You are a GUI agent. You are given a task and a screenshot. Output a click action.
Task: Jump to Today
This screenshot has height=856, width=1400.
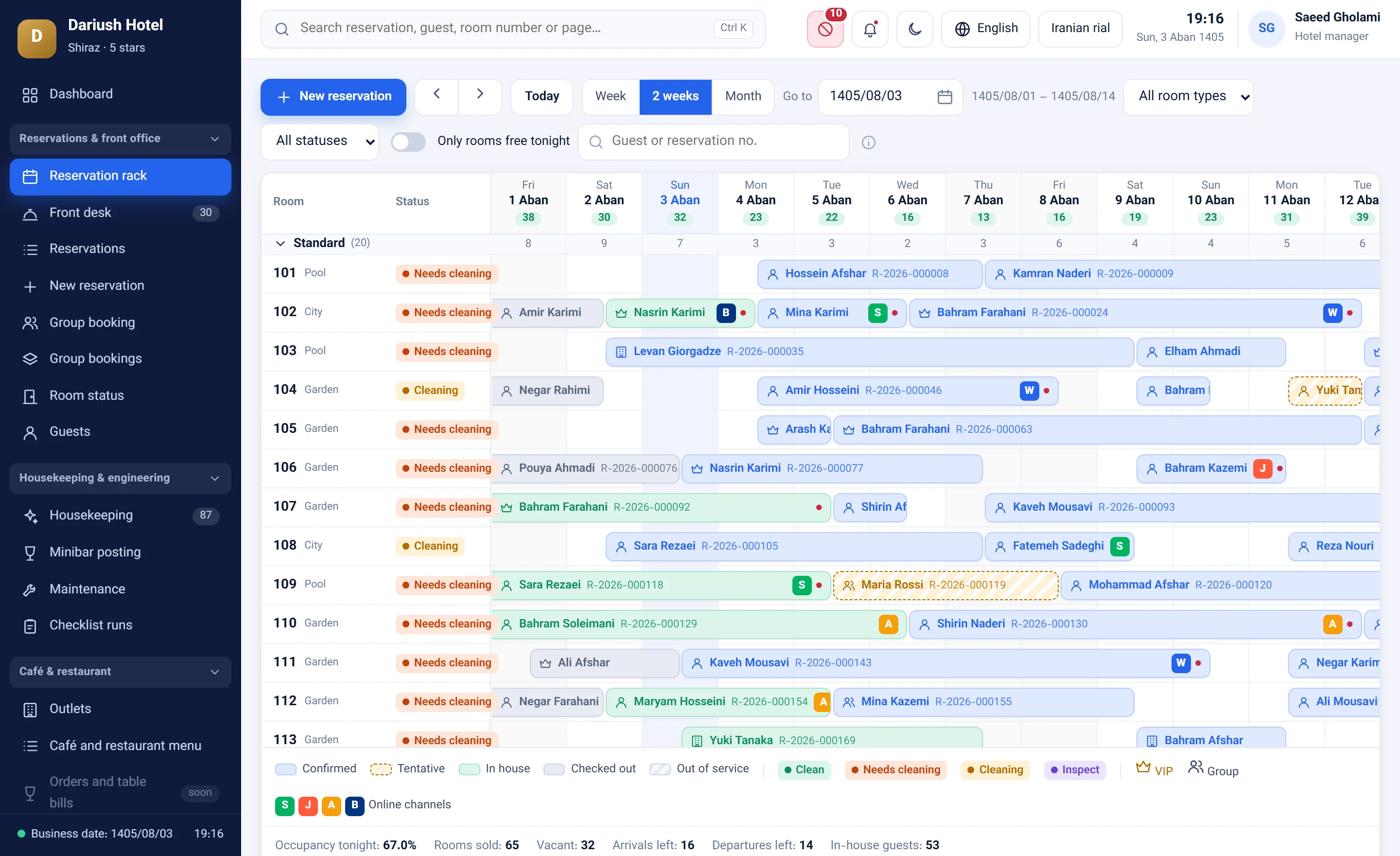click(542, 97)
